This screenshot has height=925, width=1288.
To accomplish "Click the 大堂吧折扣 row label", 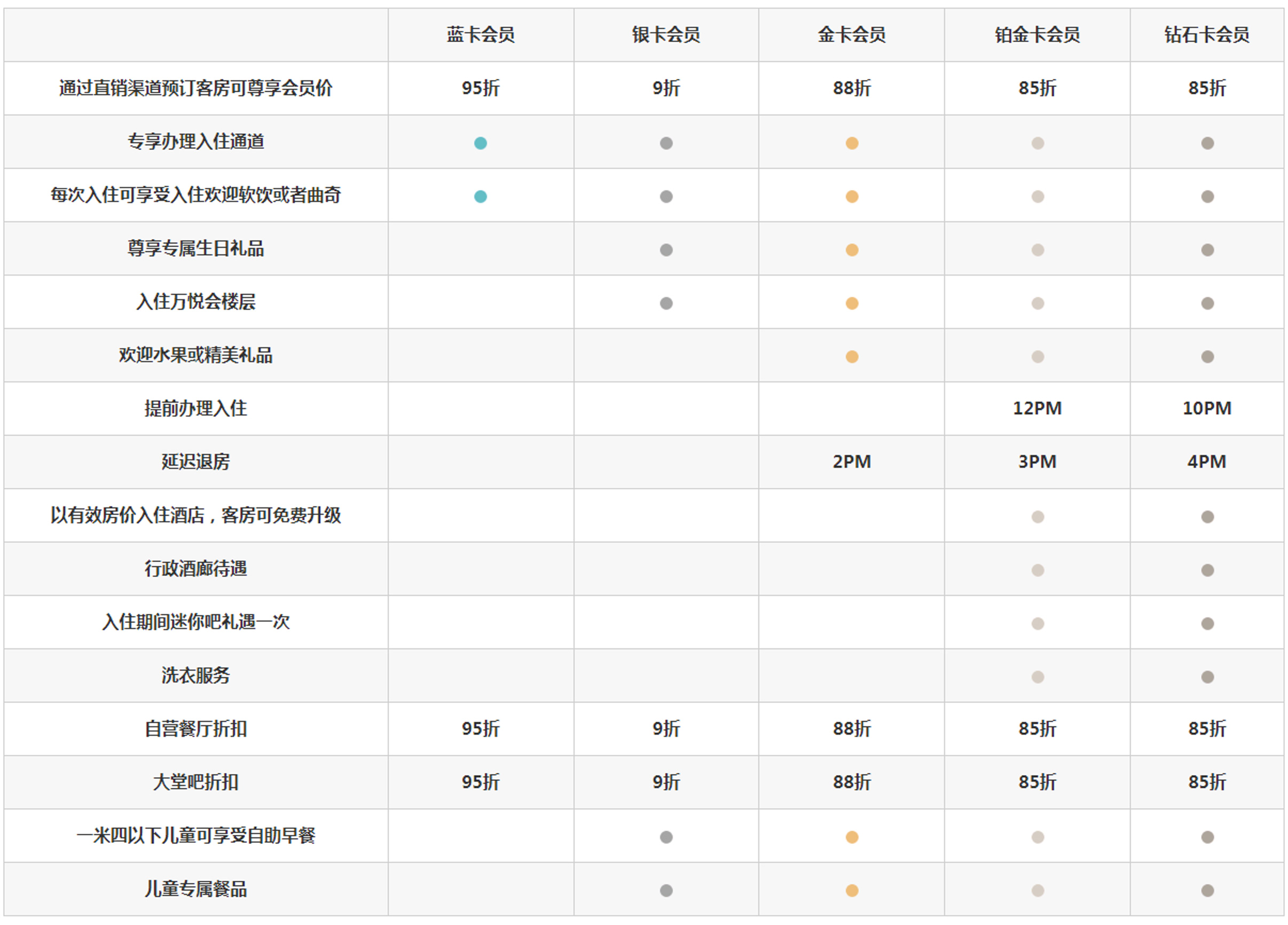I will click(195, 782).
